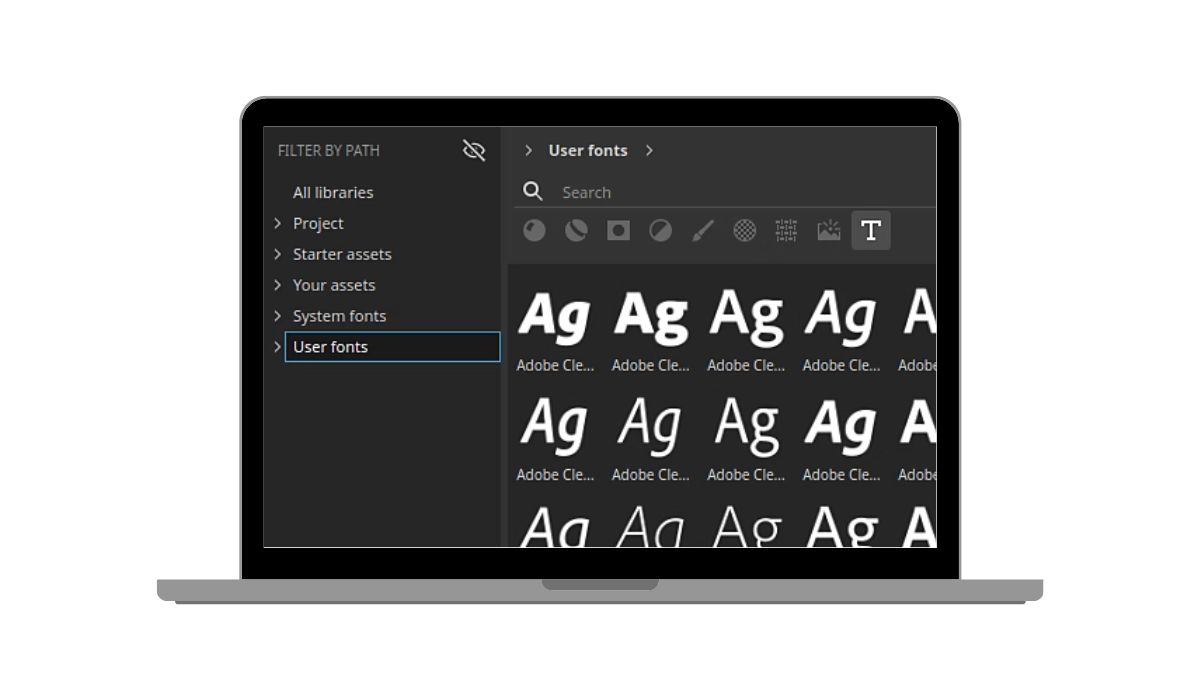This screenshot has height=700, width=1200.
Task: Filter assets by Filters half-circle icon
Action: [660, 231]
